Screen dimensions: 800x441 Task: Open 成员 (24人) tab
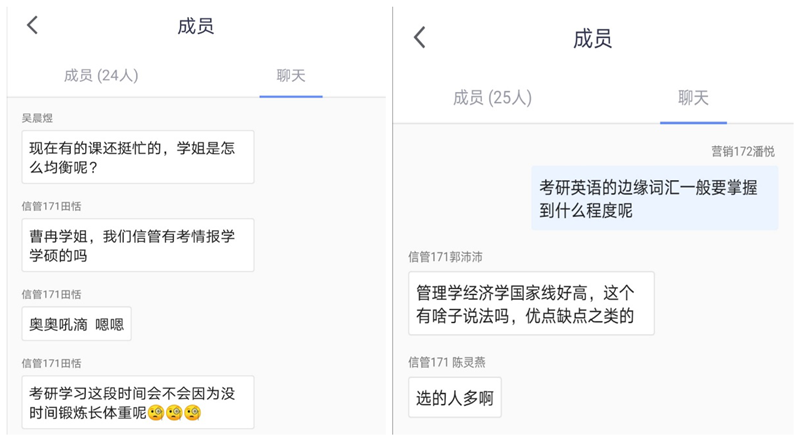pos(101,76)
